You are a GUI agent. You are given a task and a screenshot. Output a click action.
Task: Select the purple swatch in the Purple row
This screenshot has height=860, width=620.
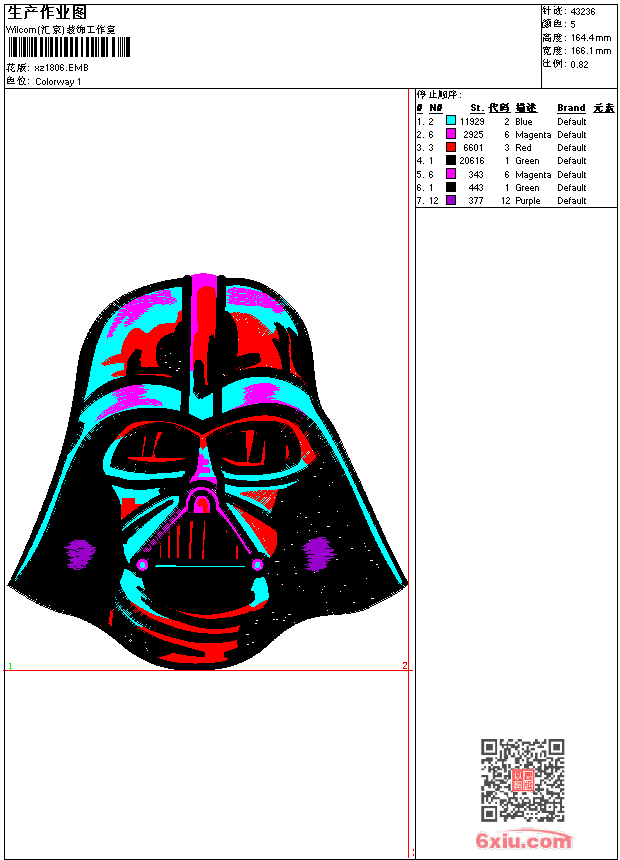[451, 200]
